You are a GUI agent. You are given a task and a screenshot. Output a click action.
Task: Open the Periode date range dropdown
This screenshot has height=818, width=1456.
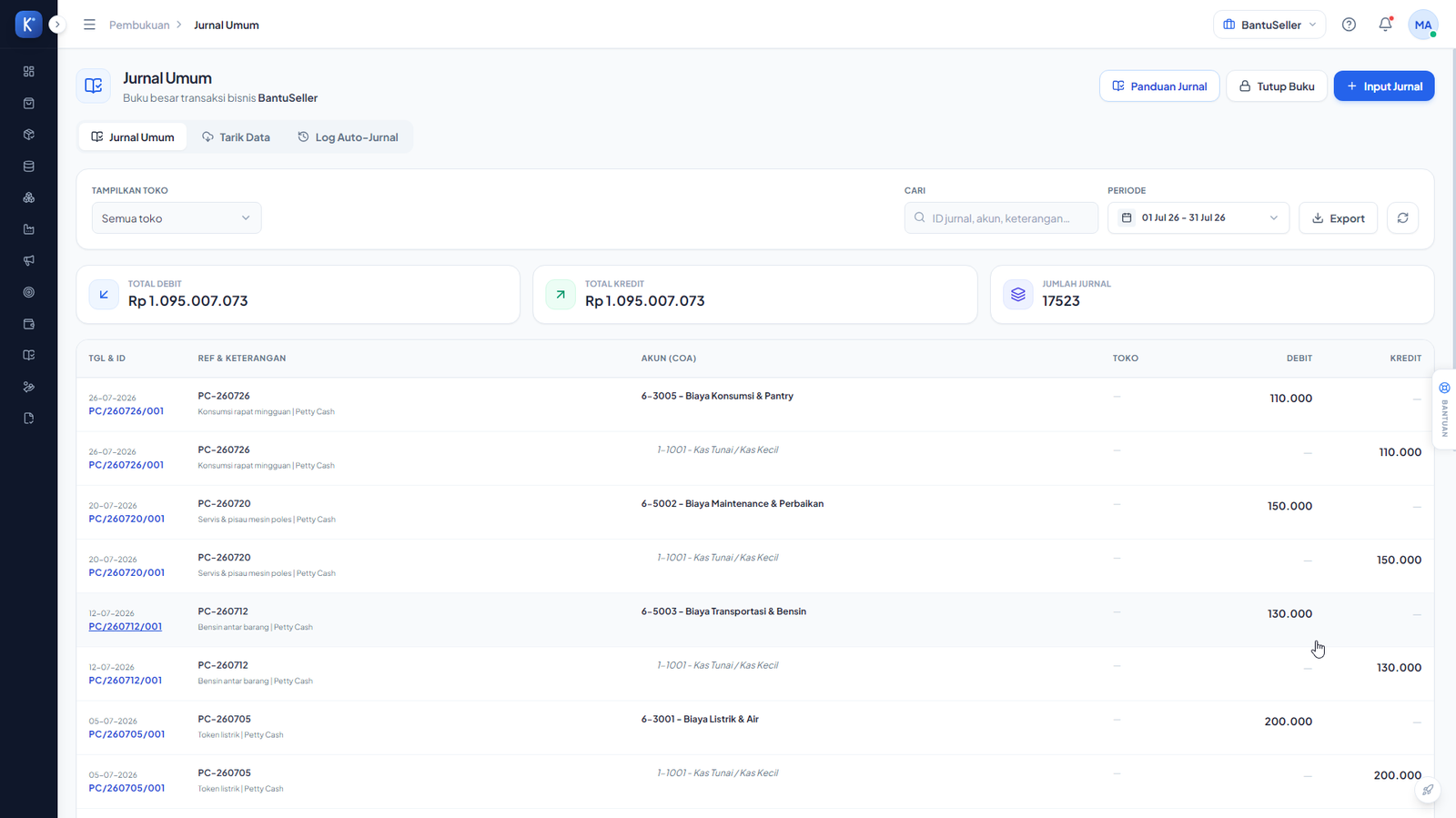point(1198,218)
